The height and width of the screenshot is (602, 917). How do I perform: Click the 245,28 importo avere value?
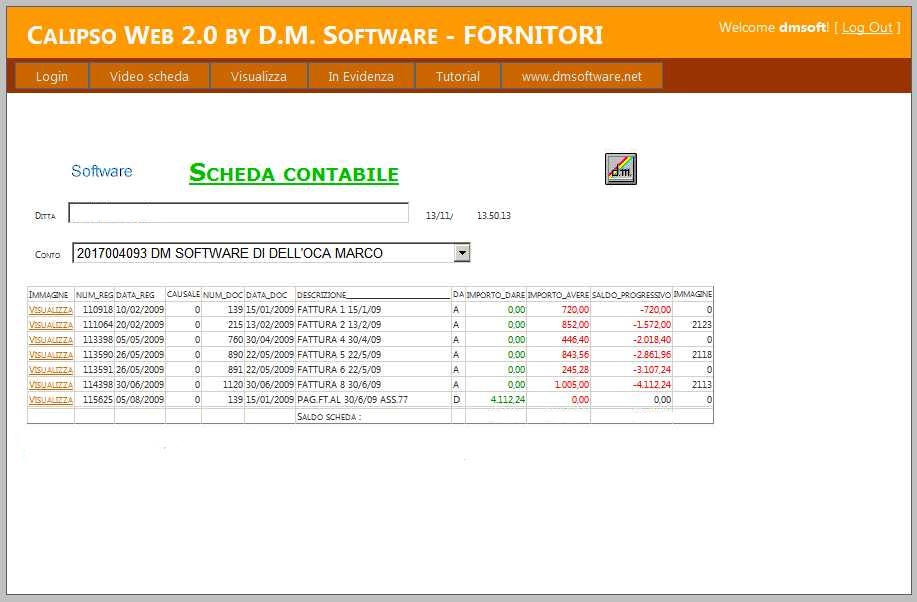tap(575, 370)
